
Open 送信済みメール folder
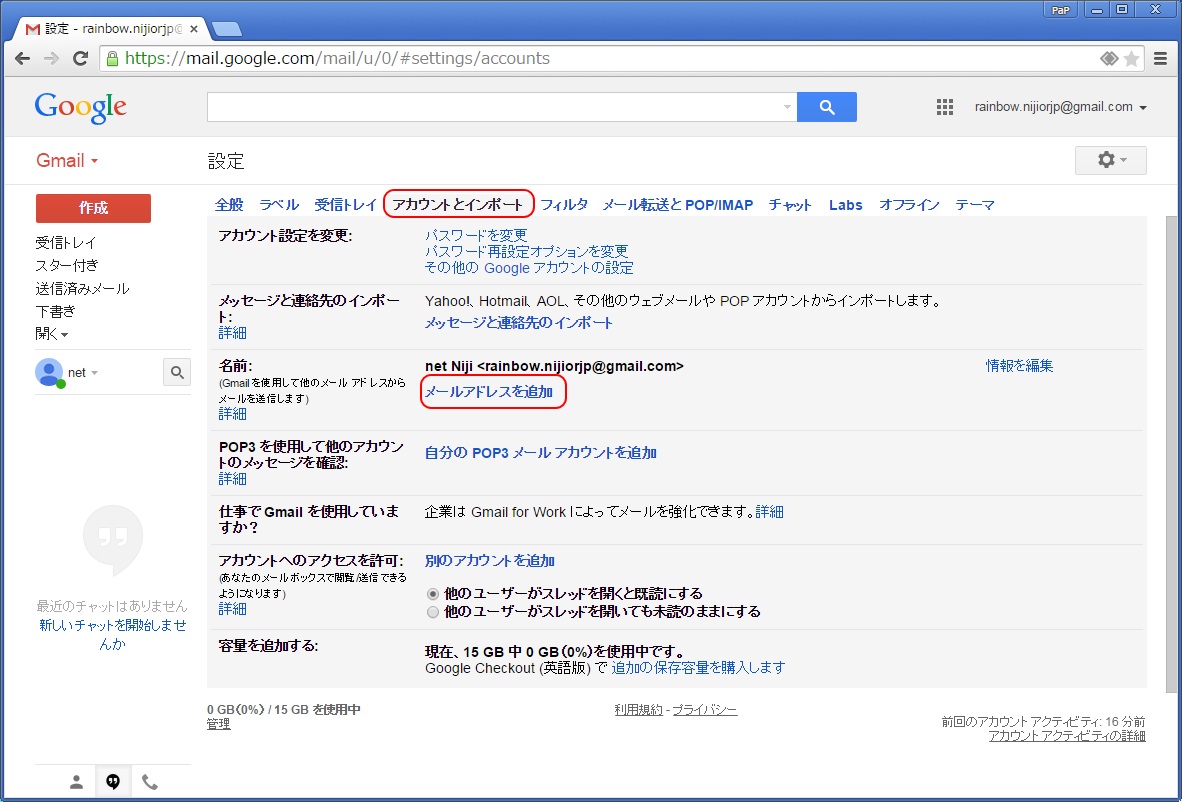82,289
